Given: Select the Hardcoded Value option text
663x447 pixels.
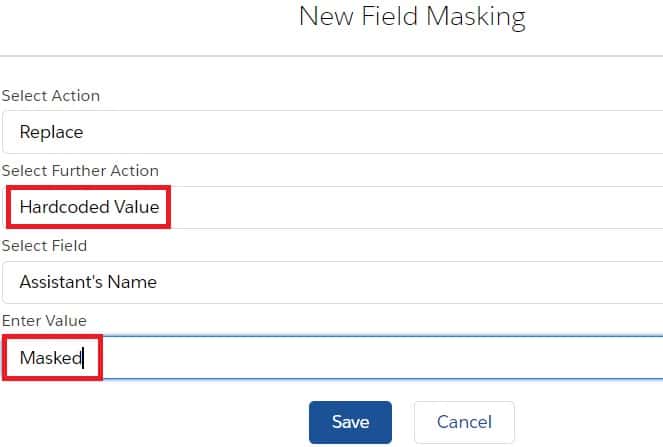Looking at the screenshot, I should tap(89, 207).
